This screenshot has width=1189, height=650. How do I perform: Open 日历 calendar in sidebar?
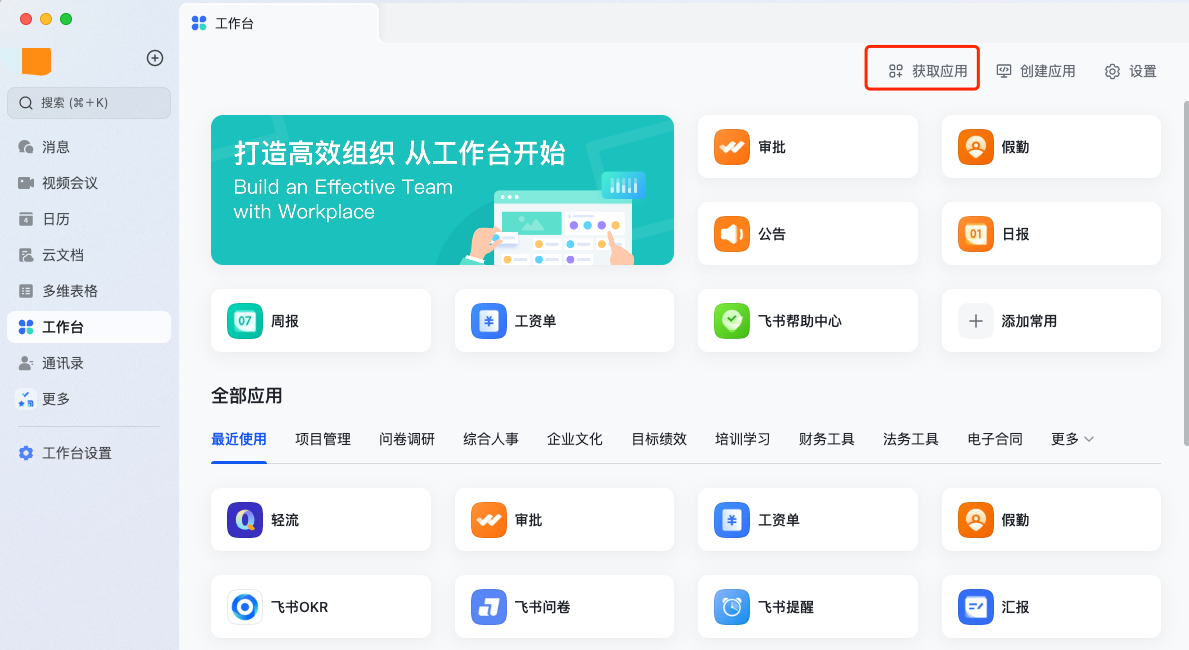[x=89, y=218]
